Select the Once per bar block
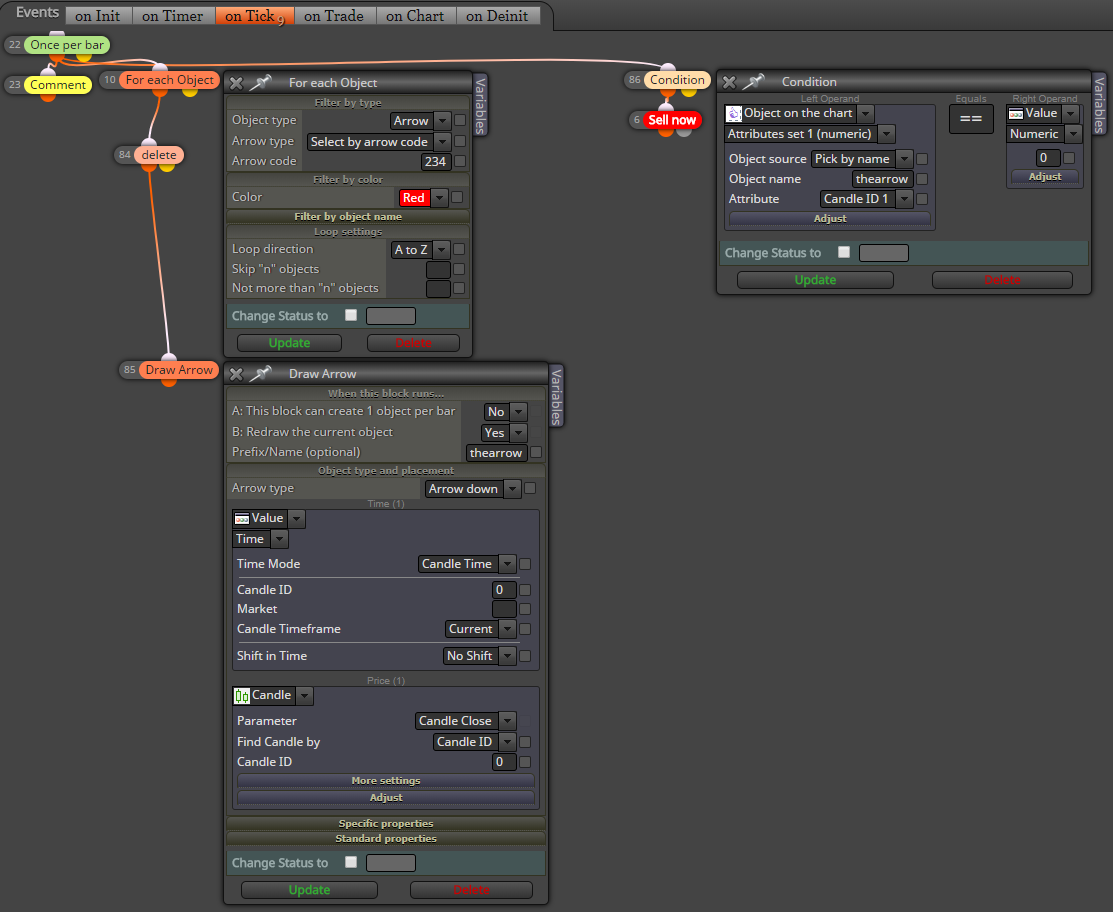Screen dimensions: 1113x912 [67, 45]
